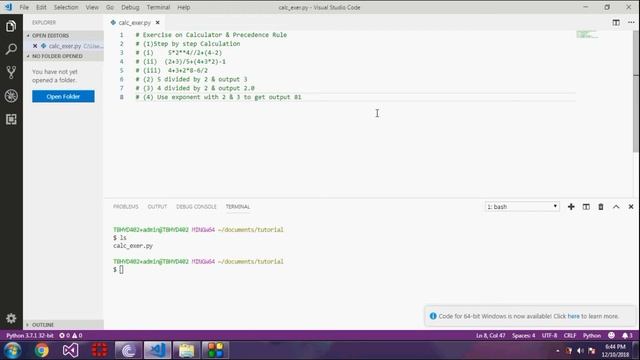Screen dimensions: 640x360
Task: Open the terminal selector dropdown '1: bash'
Action: [522, 207]
